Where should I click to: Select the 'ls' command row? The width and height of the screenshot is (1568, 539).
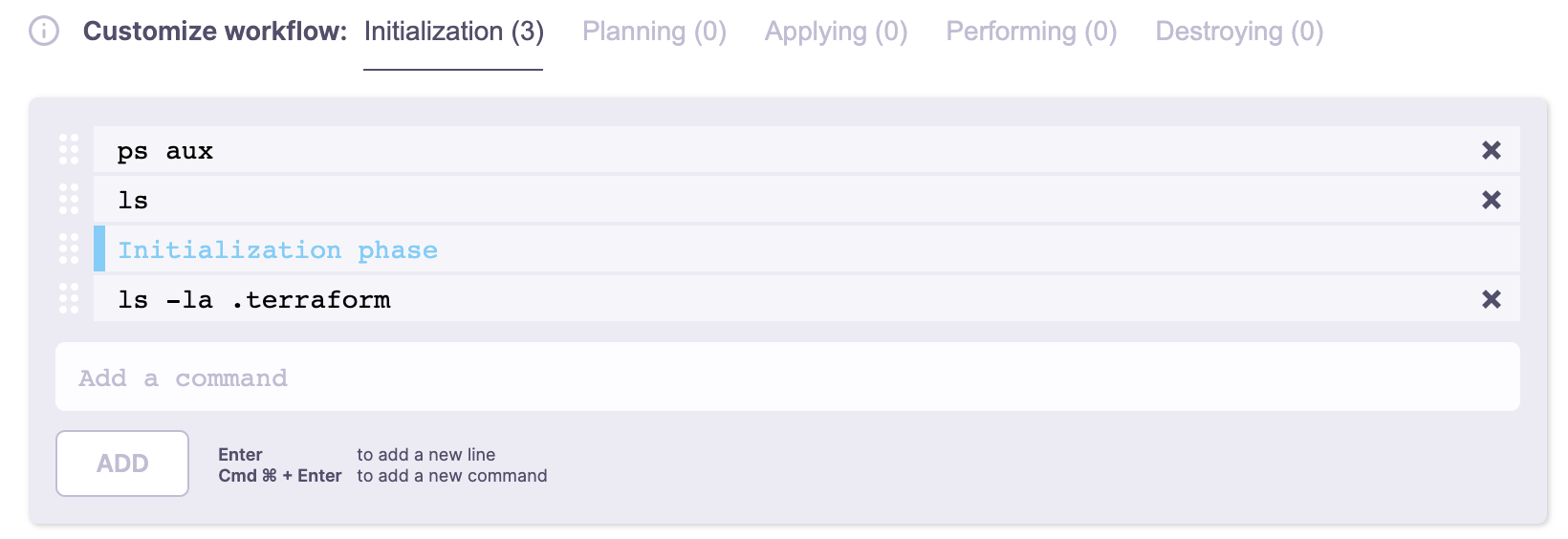click(133, 201)
